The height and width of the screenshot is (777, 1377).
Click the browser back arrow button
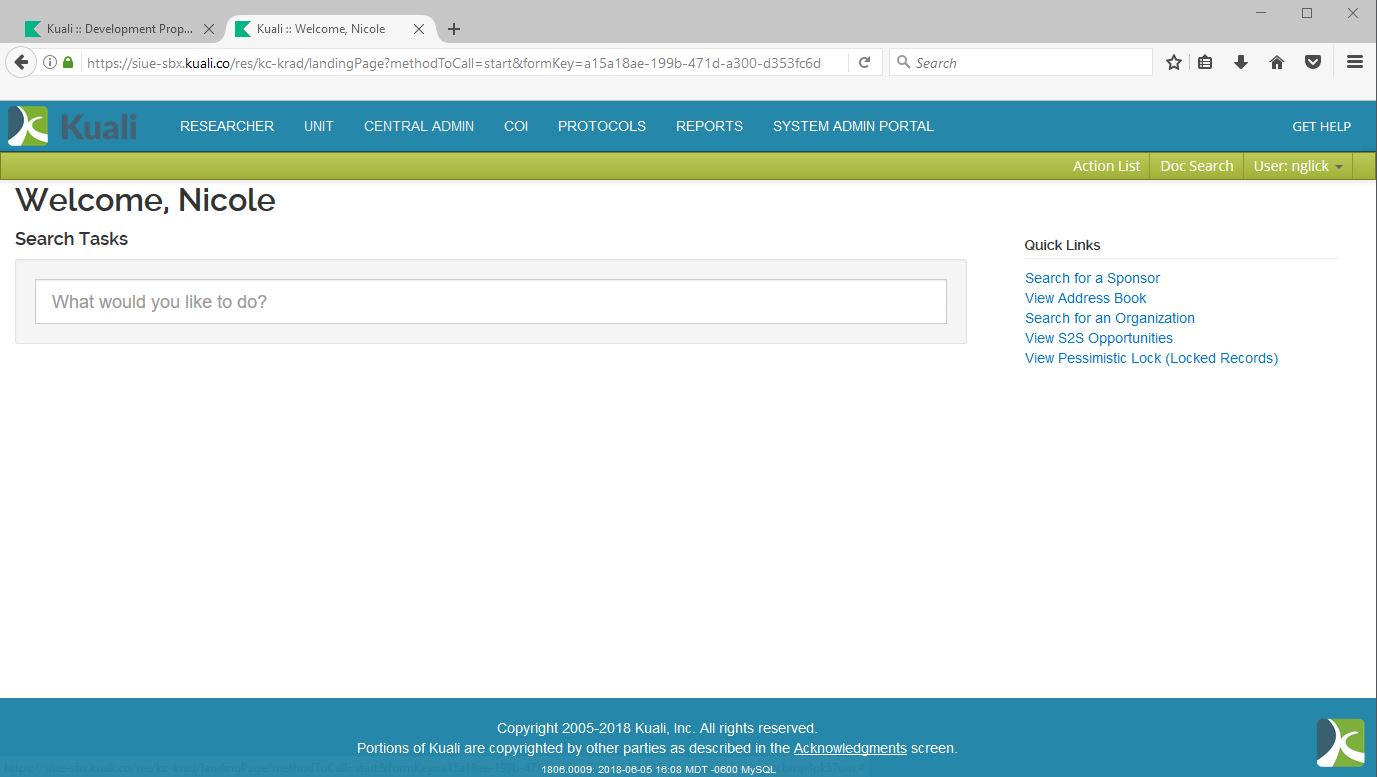tap(21, 62)
